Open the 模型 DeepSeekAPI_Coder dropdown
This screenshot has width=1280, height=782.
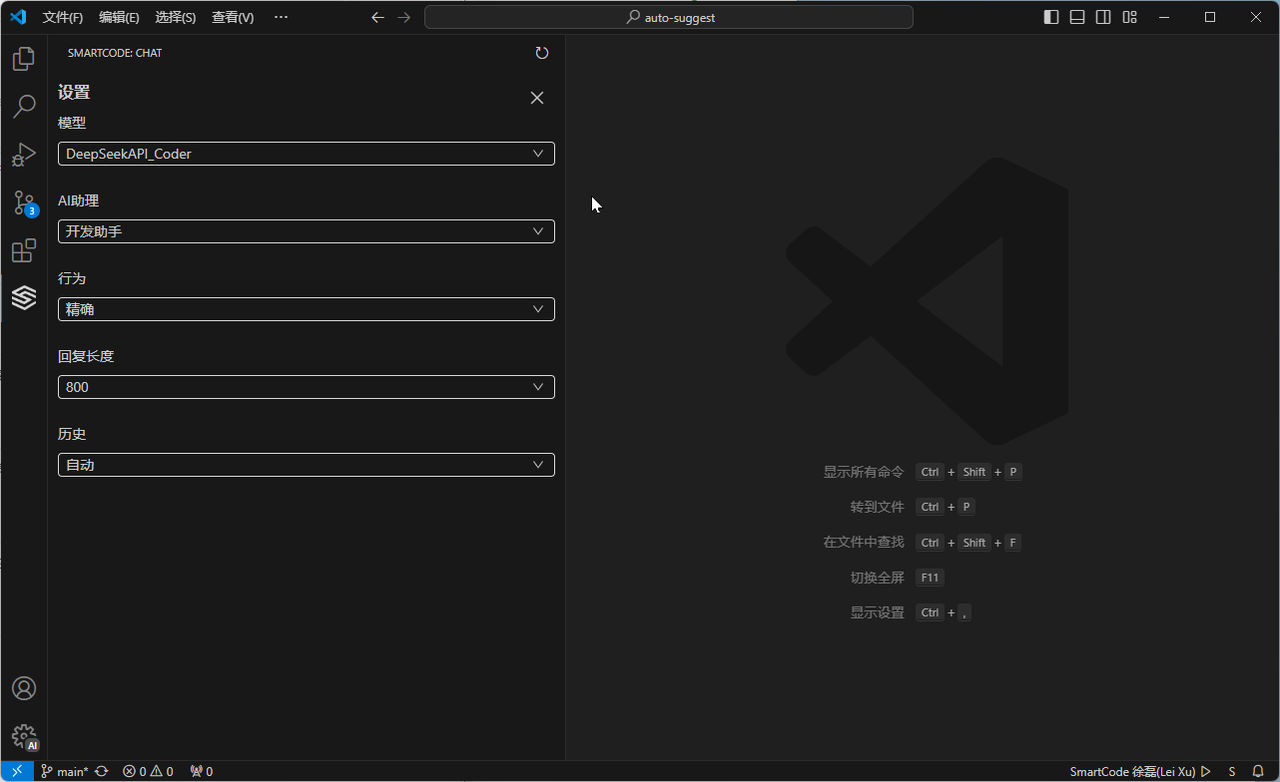pos(306,154)
